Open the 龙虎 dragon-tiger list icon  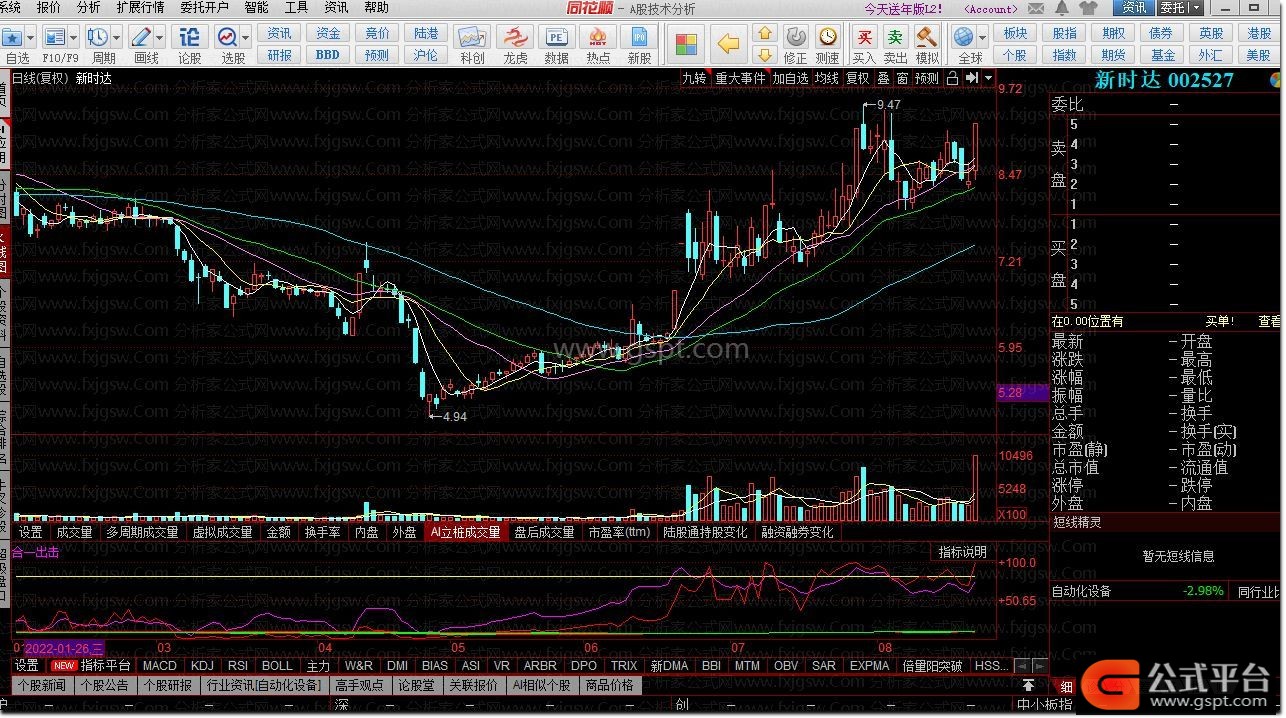[515, 38]
